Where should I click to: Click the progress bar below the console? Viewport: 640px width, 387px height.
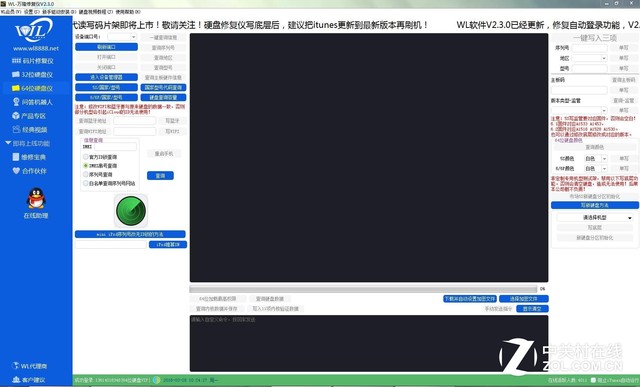pyautogui.click(x=363, y=289)
